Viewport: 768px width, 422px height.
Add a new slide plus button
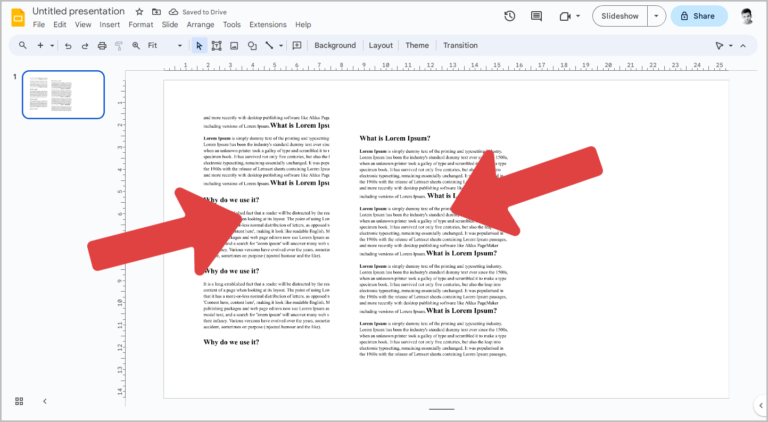40,45
